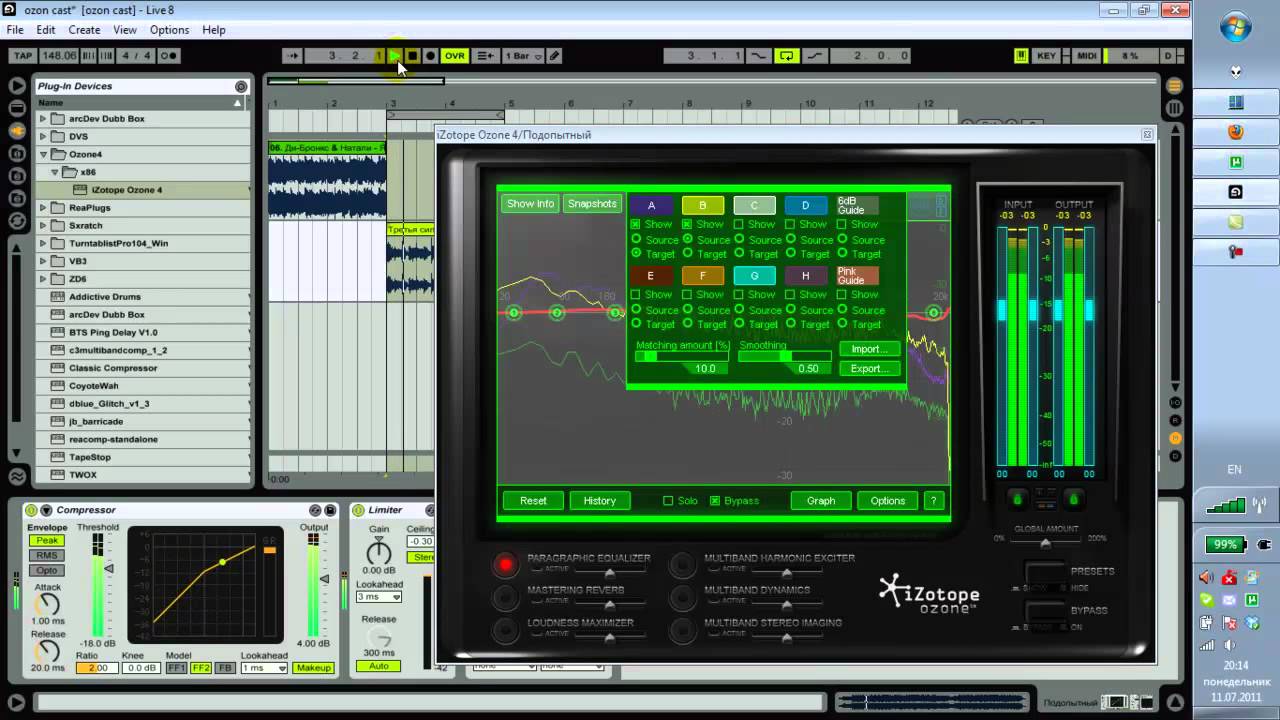
Task: Toggle the Ozone Bypass checkbox
Action: (x=715, y=501)
